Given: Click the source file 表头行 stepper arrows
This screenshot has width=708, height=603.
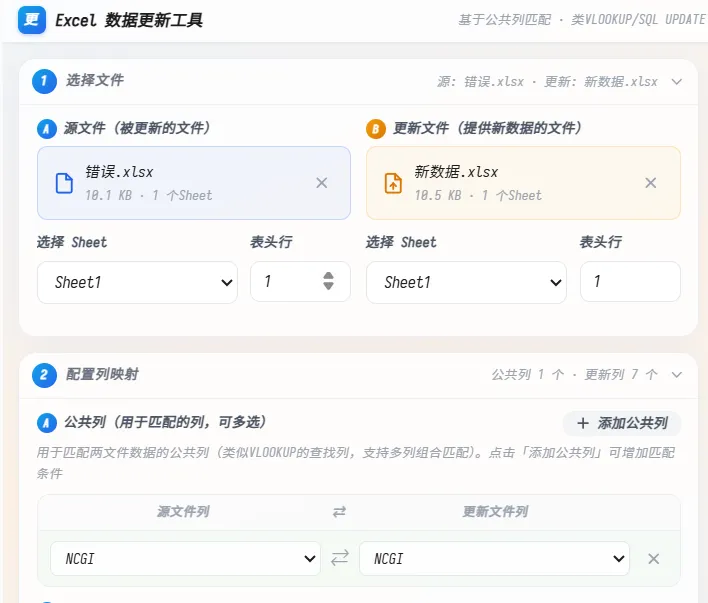Looking at the screenshot, I should click(x=328, y=281).
